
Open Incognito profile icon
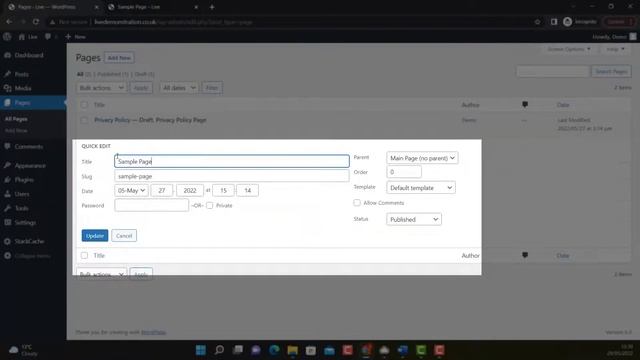pos(567,22)
